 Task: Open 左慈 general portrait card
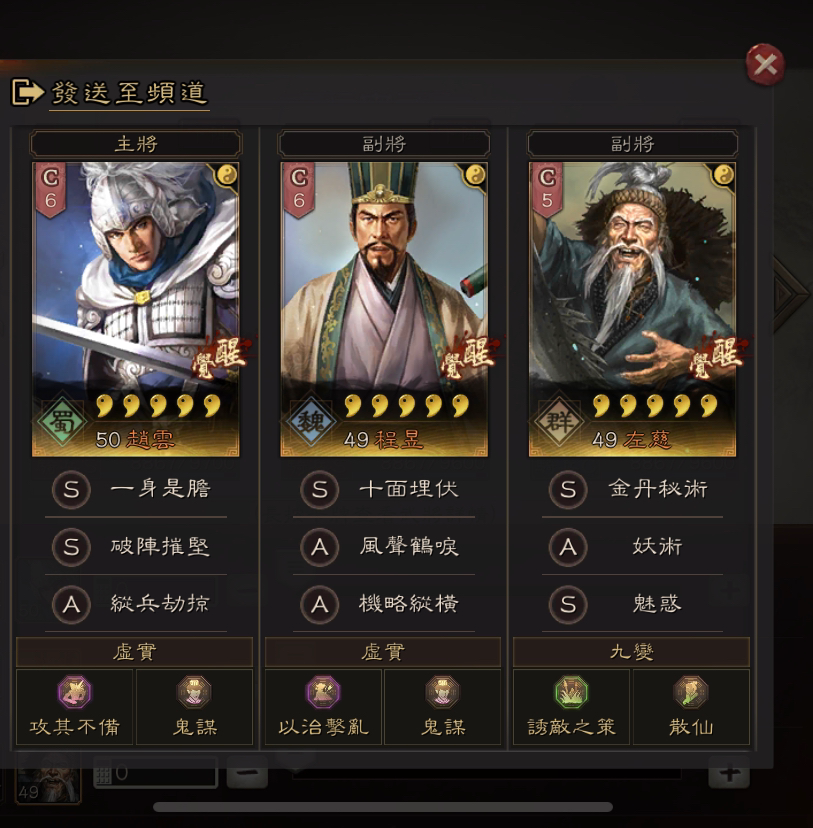pos(632,309)
